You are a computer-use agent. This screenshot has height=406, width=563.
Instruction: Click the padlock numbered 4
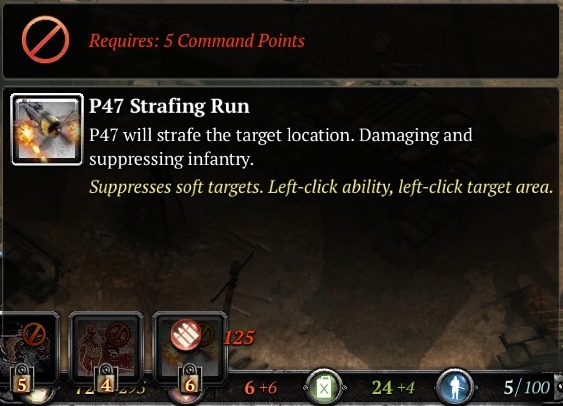coord(106,380)
